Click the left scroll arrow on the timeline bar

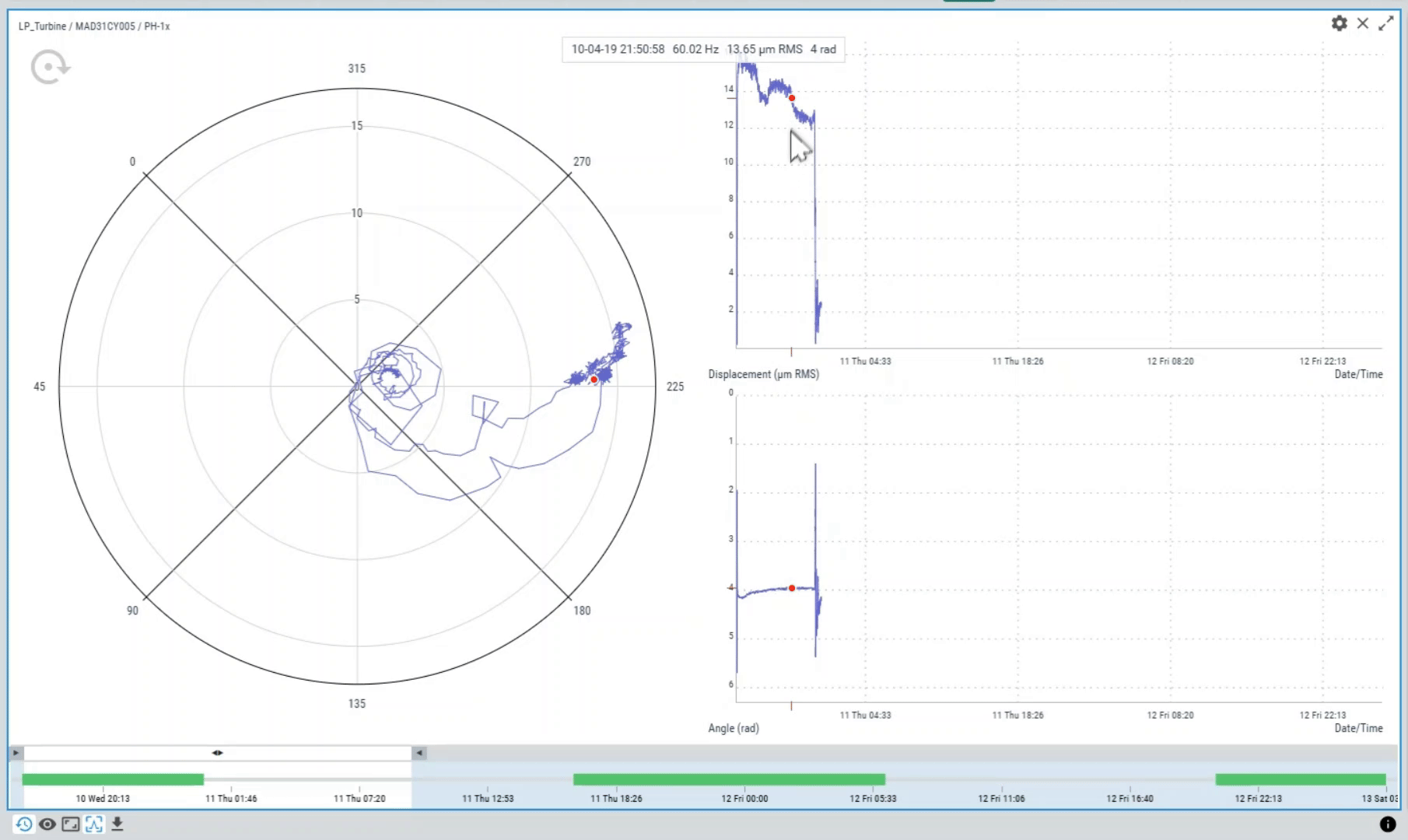(x=15, y=753)
